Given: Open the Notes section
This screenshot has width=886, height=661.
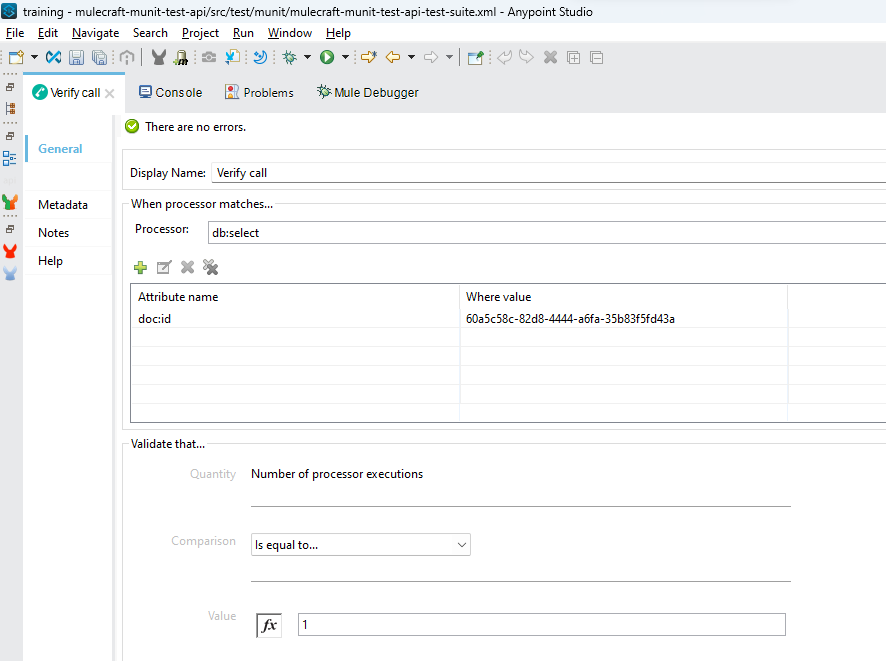Looking at the screenshot, I should tap(54, 233).
